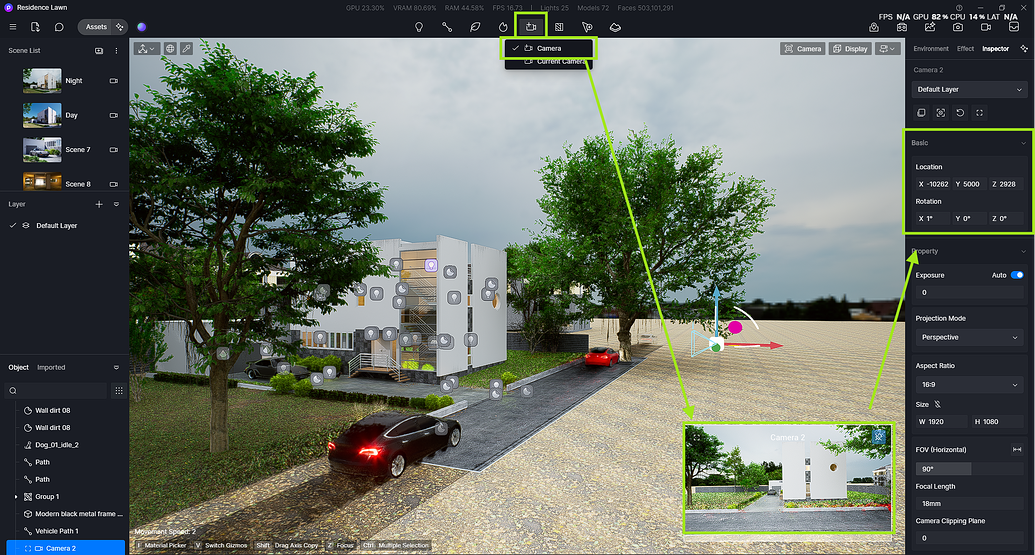This screenshot has width=1035, height=555.
Task: Click the geo location icon in top right
Action: [874, 27]
